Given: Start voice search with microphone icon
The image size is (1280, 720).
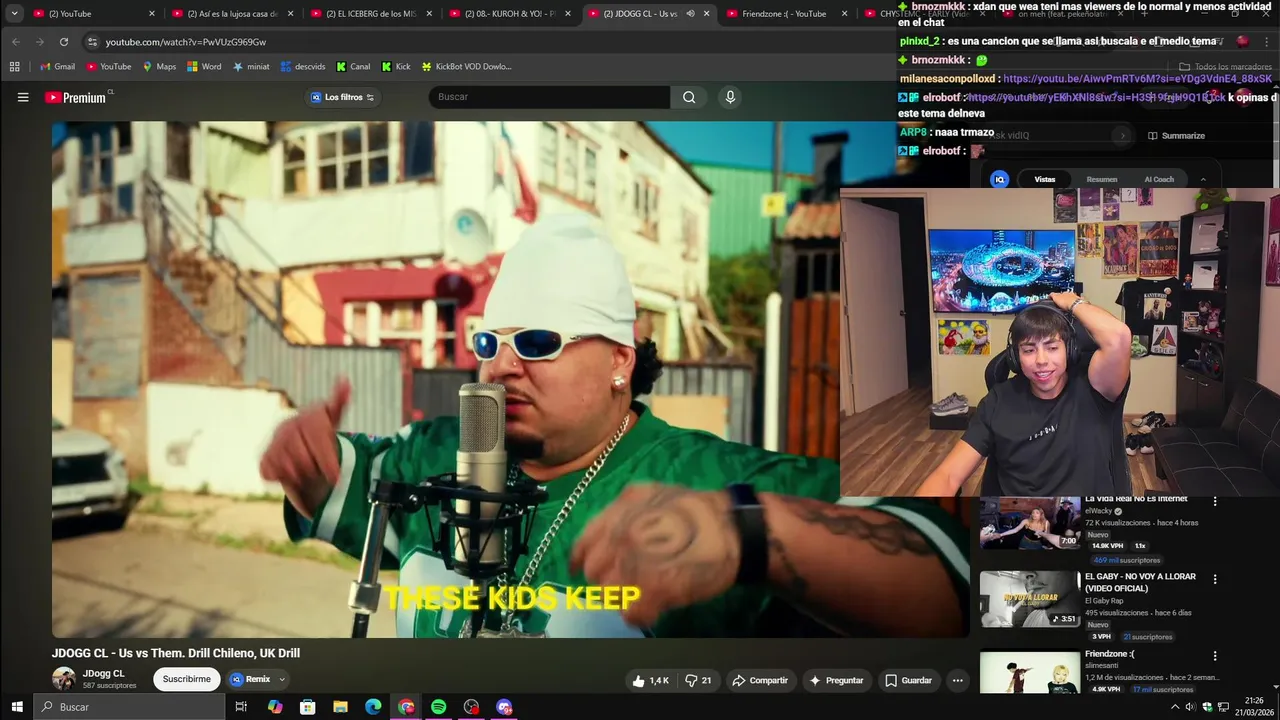Looking at the screenshot, I should coord(730,97).
